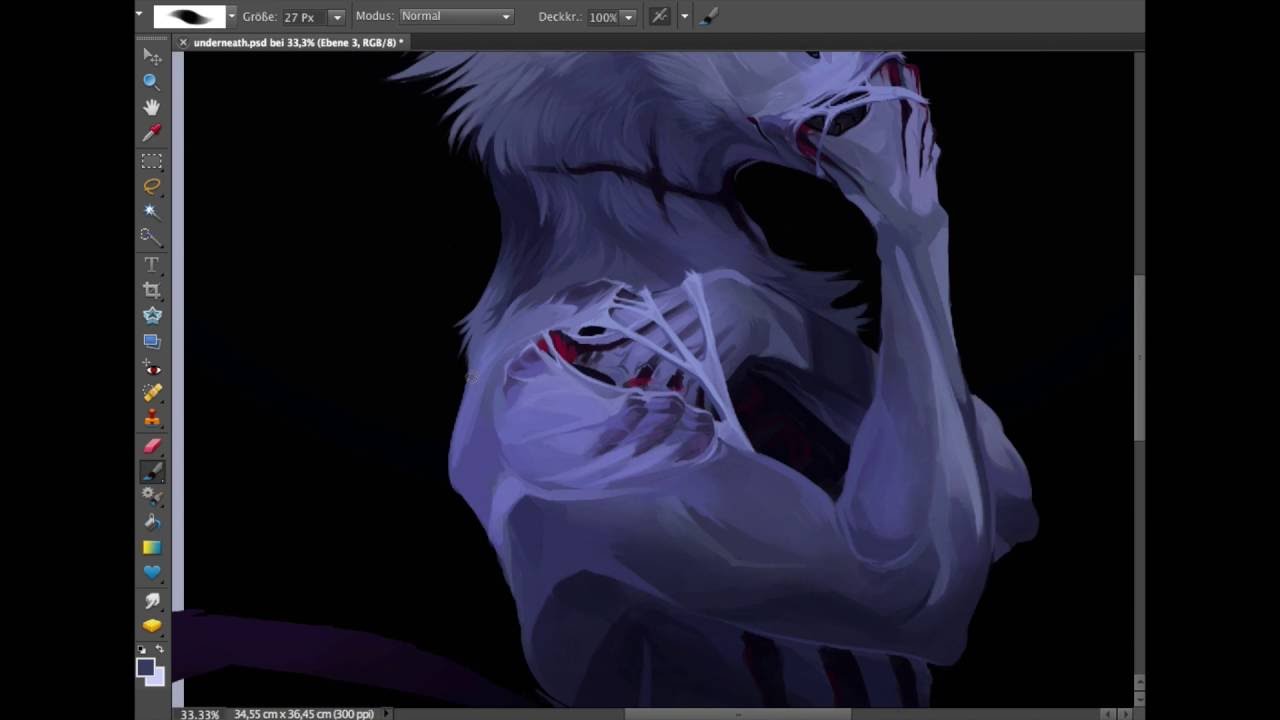Select the Magic Wand tool
Viewport: 1280px width, 720px height.
(x=151, y=211)
